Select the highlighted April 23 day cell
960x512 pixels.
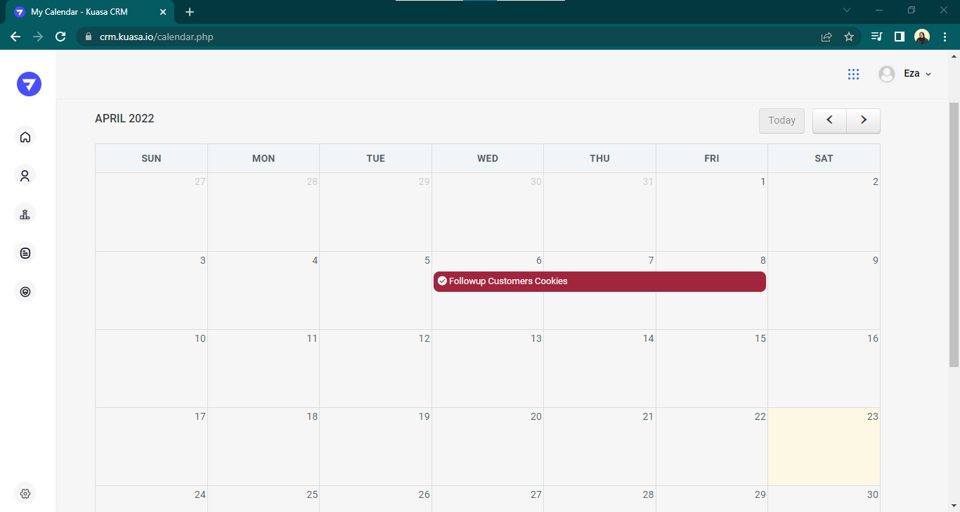point(823,450)
